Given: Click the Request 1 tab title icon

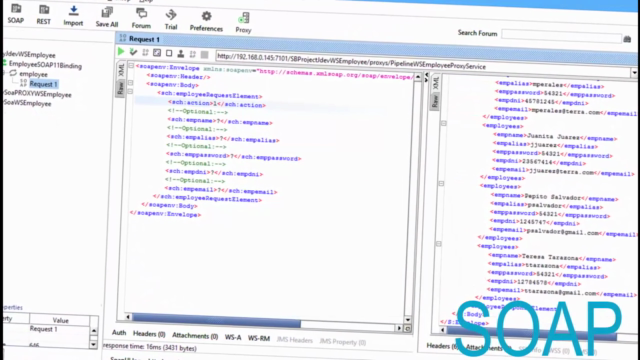Looking at the screenshot, I should pos(122,38).
